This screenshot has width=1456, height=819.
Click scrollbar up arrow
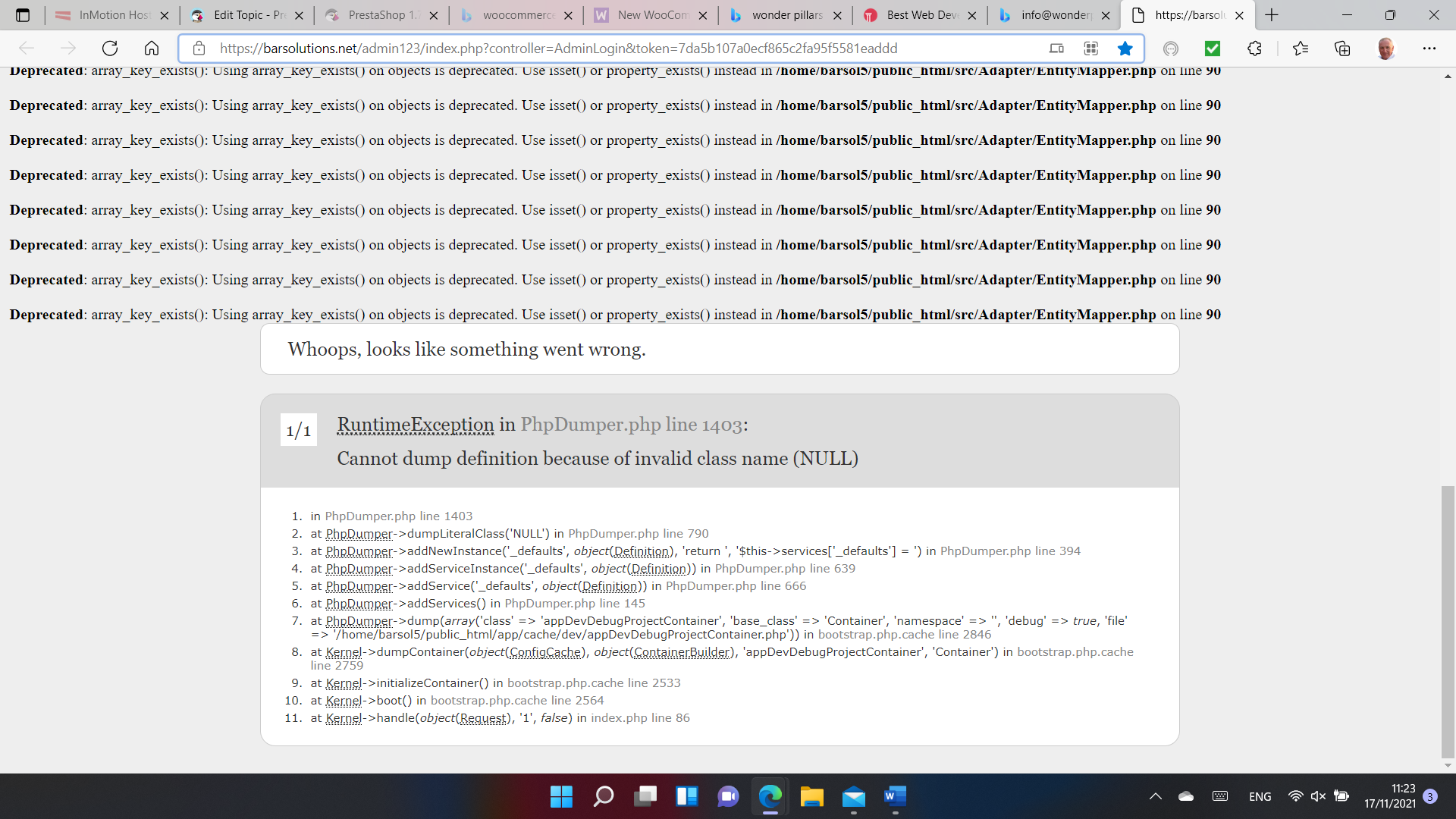click(x=1448, y=76)
